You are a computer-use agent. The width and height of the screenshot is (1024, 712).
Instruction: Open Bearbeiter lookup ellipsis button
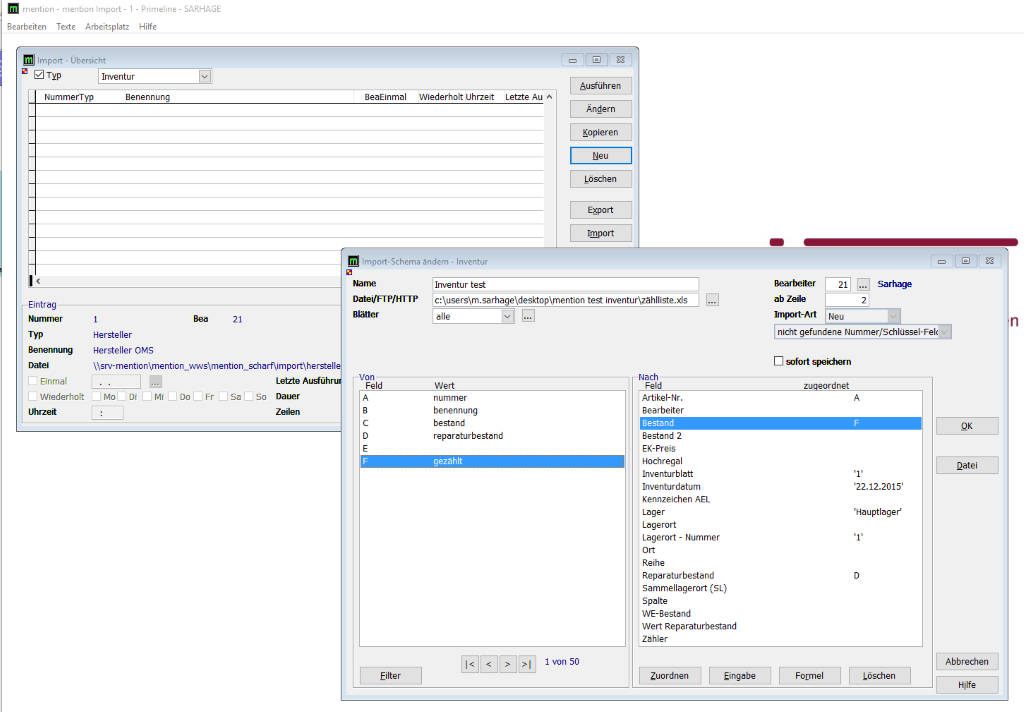[864, 285]
